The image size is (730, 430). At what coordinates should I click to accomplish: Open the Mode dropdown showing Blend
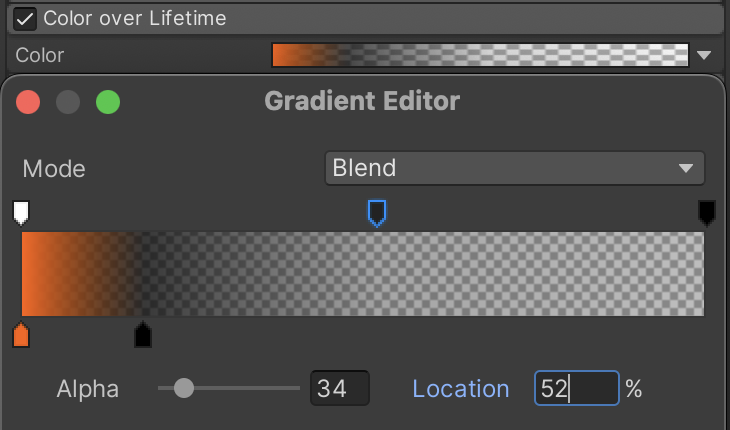tap(514, 168)
